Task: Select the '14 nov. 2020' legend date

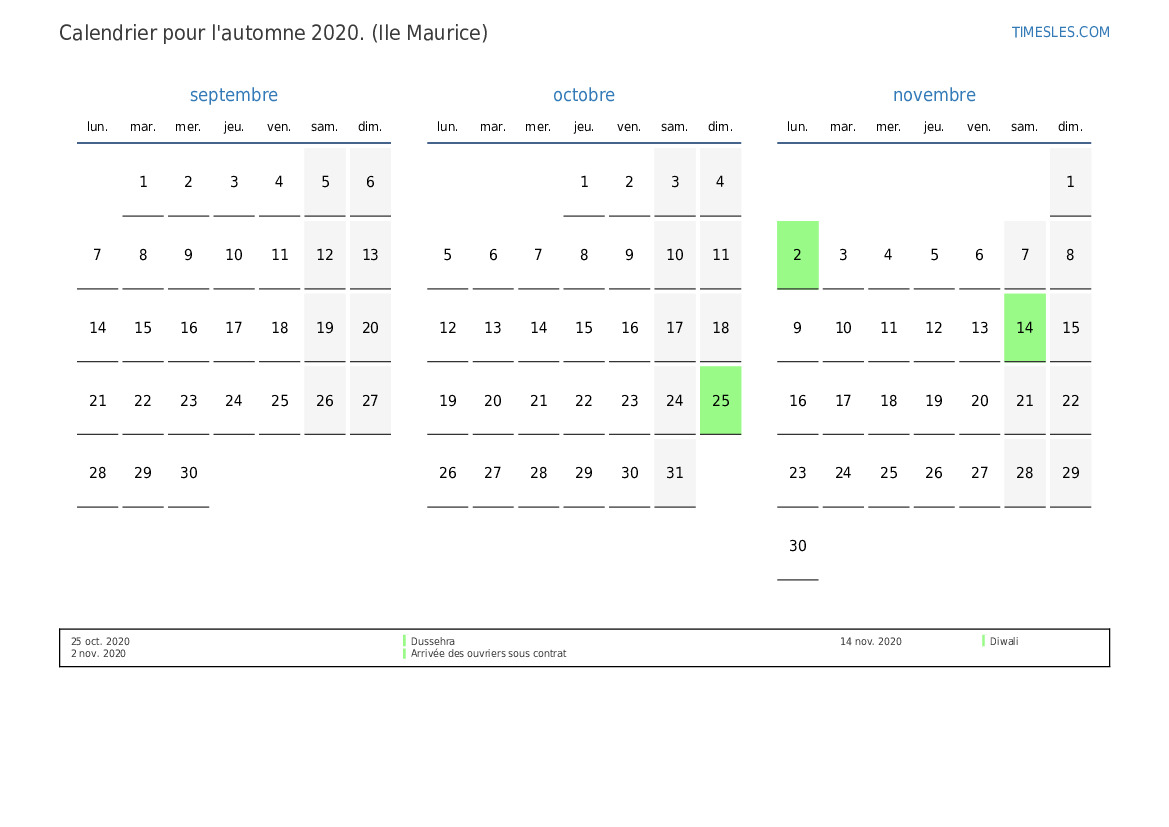Action: (x=870, y=642)
